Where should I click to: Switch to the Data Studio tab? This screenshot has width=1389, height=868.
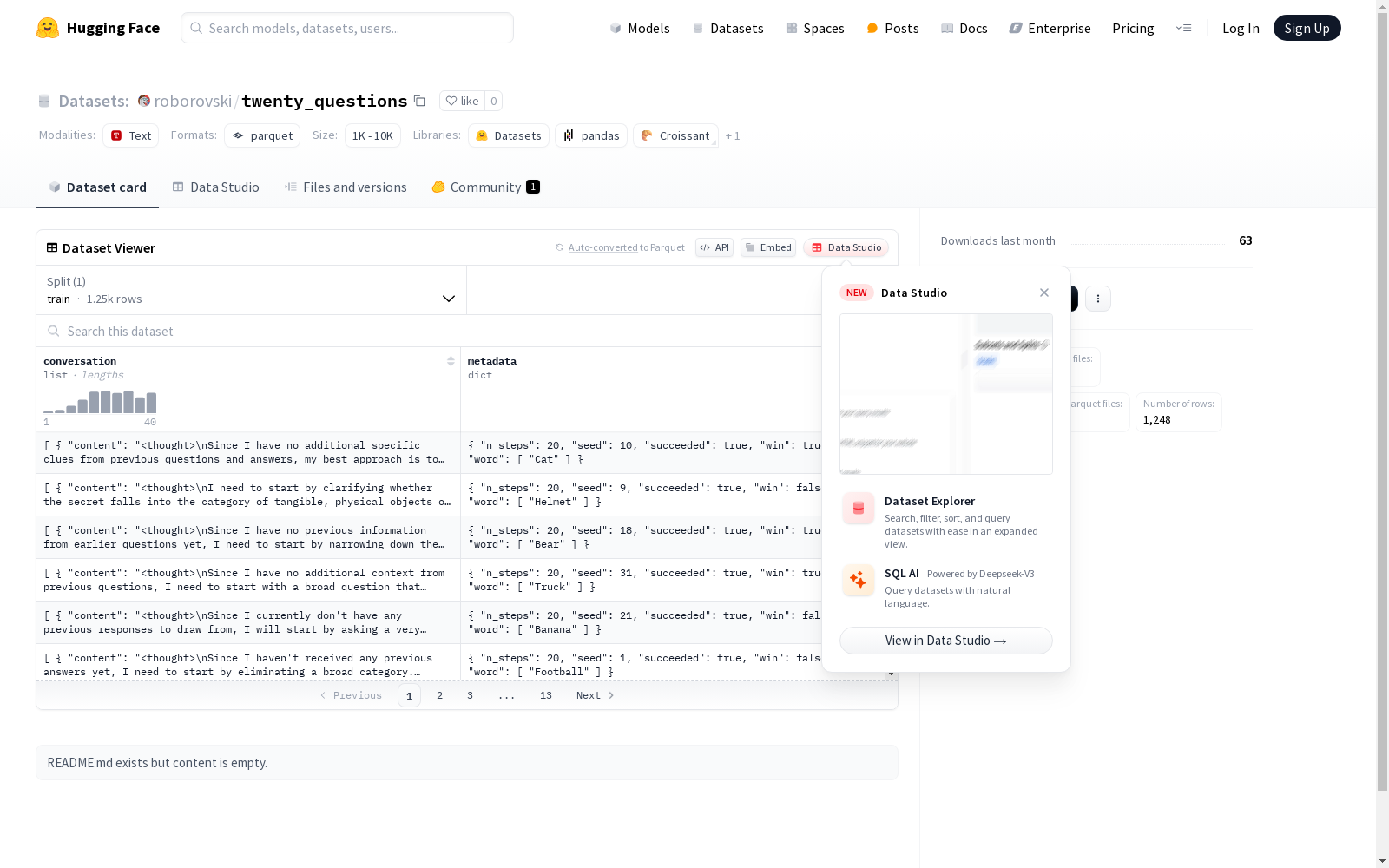[x=215, y=187]
